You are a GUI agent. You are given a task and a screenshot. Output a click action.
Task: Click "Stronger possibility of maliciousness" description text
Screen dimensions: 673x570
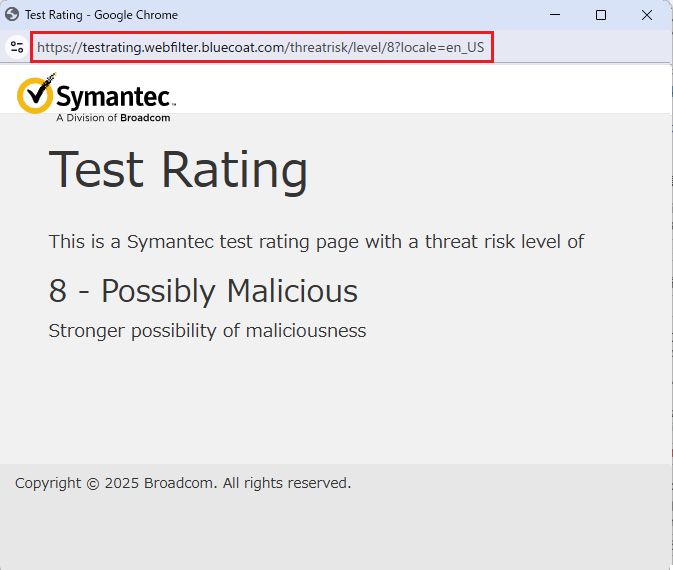(x=207, y=331)
